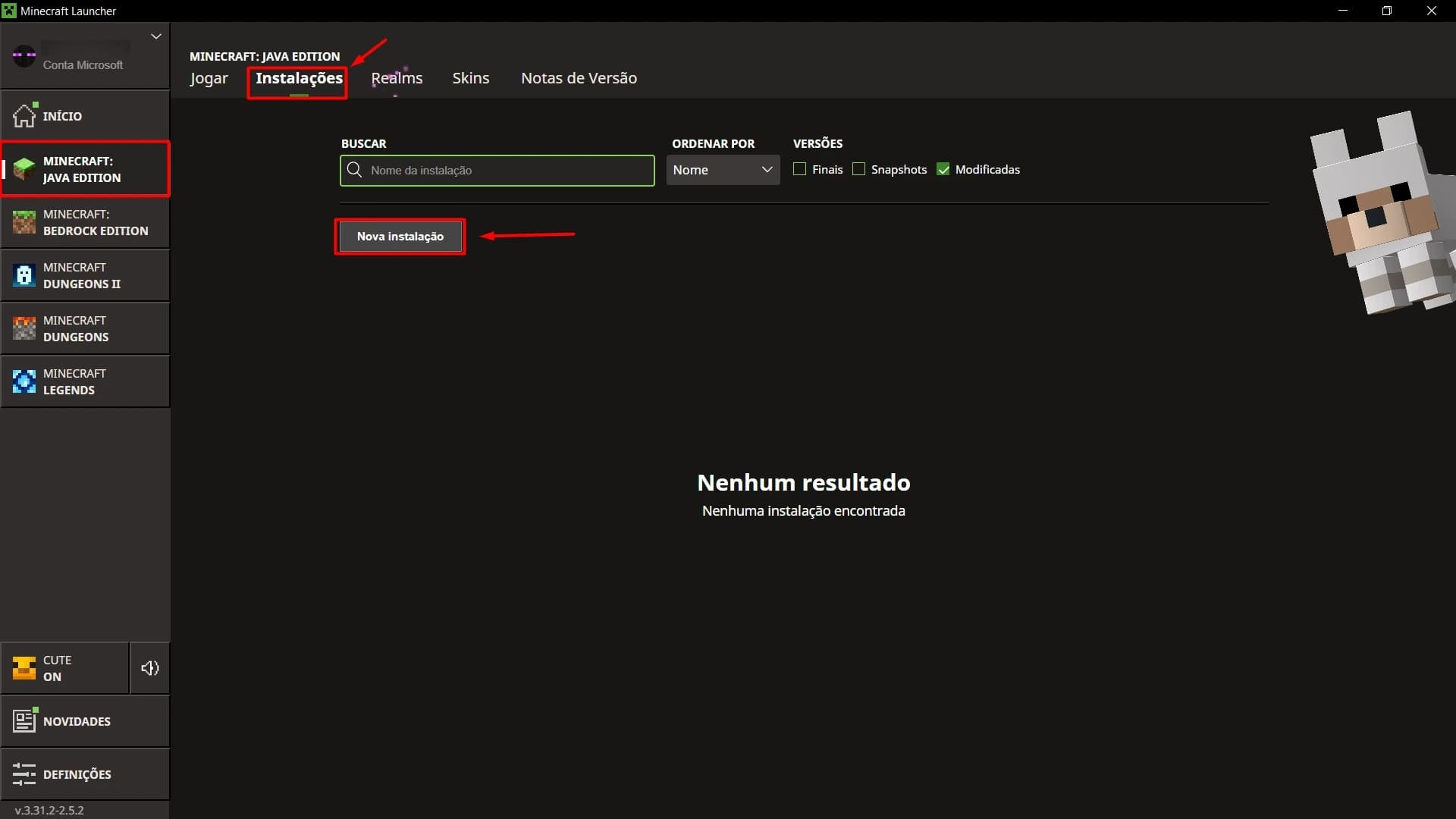Click the Jogar play option
Image resolution: width=1456 pixels, height=819 pixels.
[x=209, y=77]
